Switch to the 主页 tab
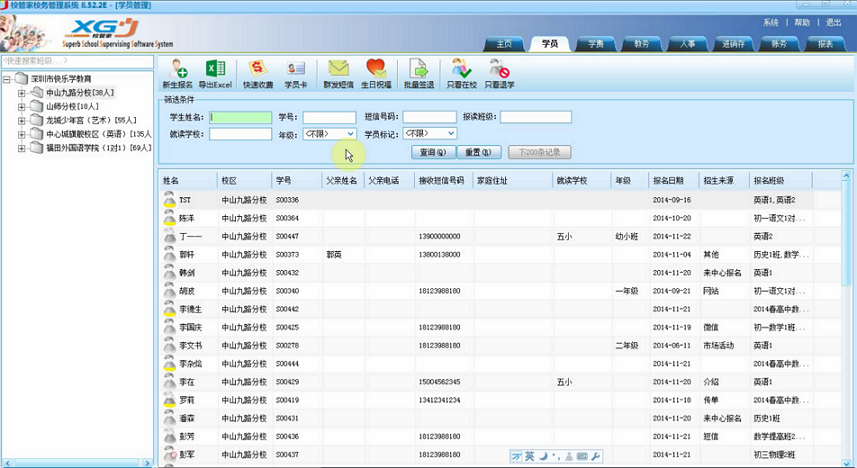The height and width of the screenshot is (468, 857). coord(504,44)
